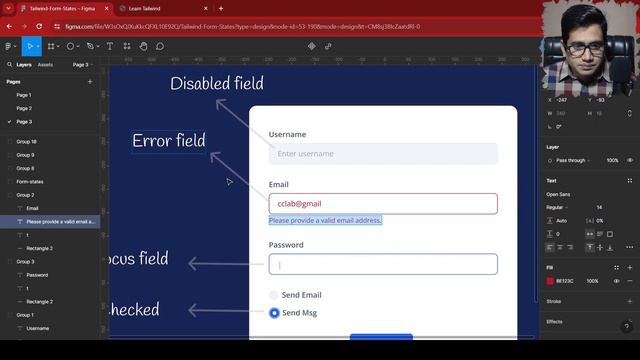The height and width of the screenshot is (360, 640).
Task: Select the Move tool
Action: (x=29, y=47)
